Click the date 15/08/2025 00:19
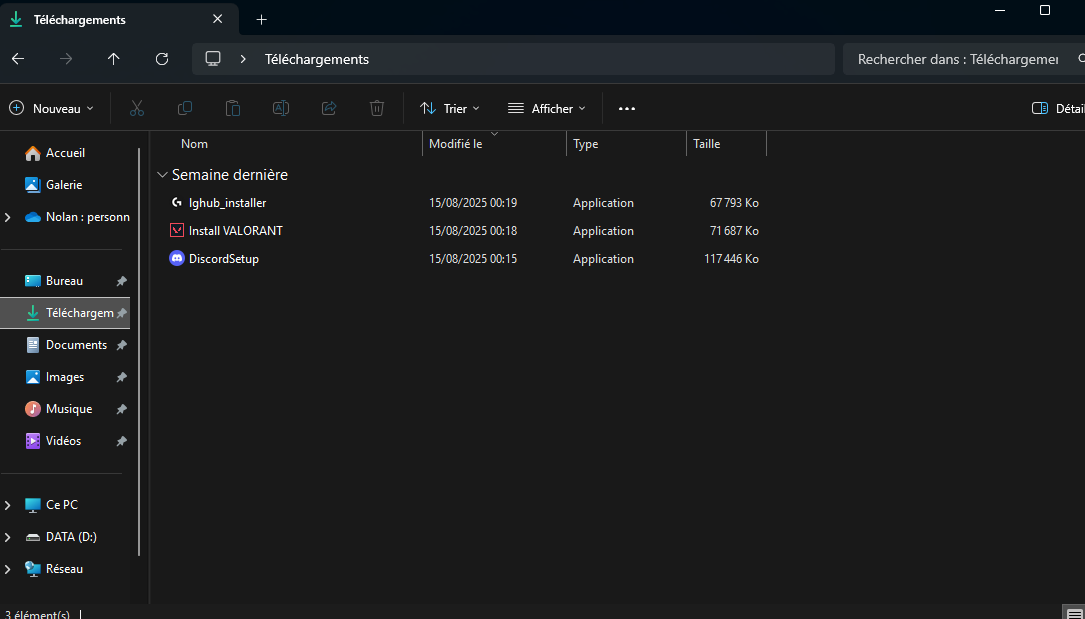The image size is (1085, 619). [473, 203]
